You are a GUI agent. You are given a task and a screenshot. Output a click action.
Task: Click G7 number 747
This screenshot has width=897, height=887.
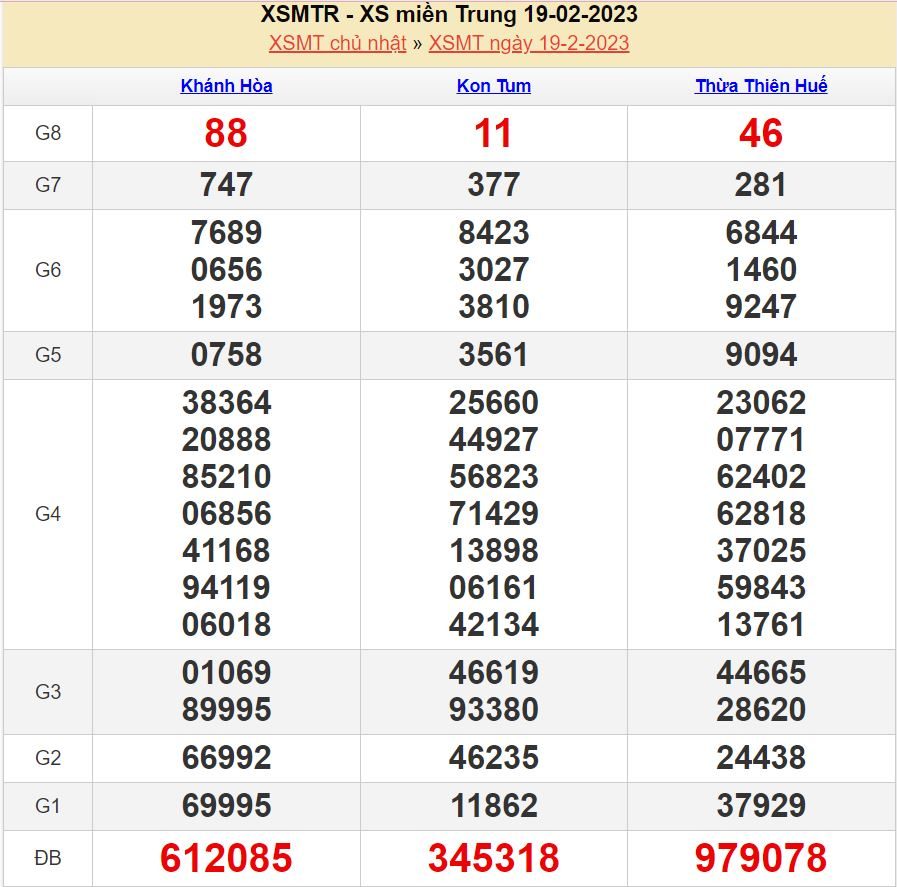tap(226, 185)
